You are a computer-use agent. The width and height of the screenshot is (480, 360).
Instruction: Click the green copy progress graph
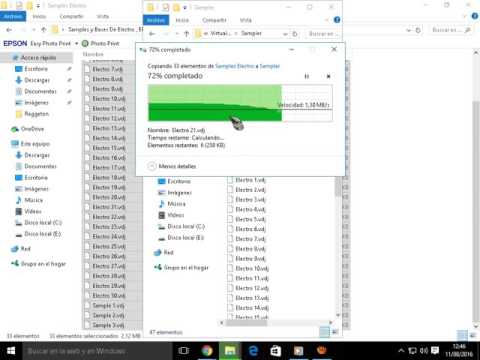tap(240, 103)
